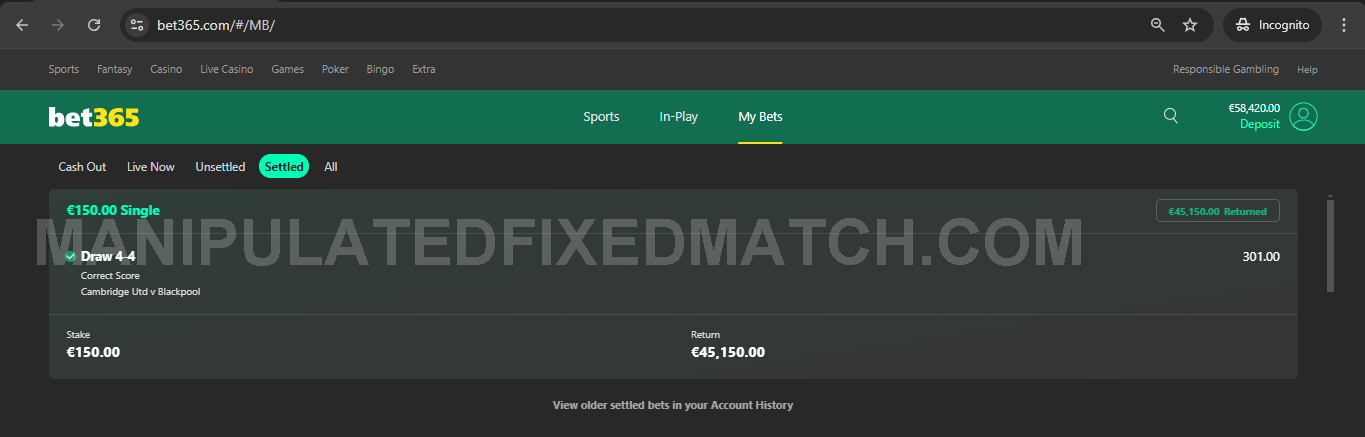Click the vertical scrollbar on the right
The image size is (1365, 437).
[x=1330, y=245]
